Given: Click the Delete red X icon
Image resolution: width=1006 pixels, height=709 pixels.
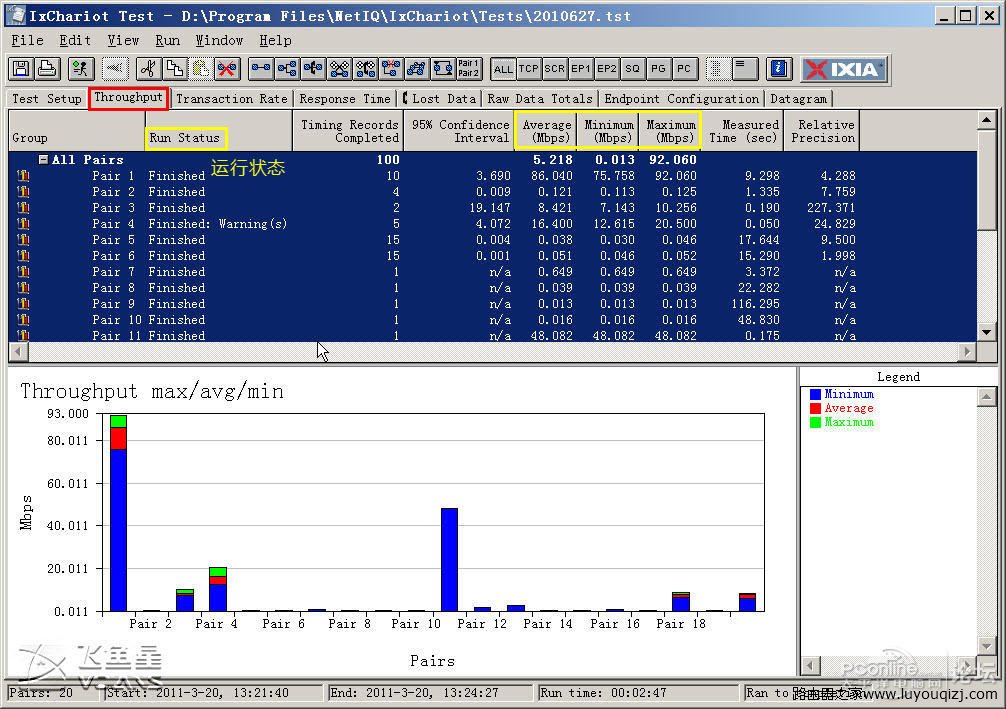Looking at the screenshot, I should click(x=226, y=69).
